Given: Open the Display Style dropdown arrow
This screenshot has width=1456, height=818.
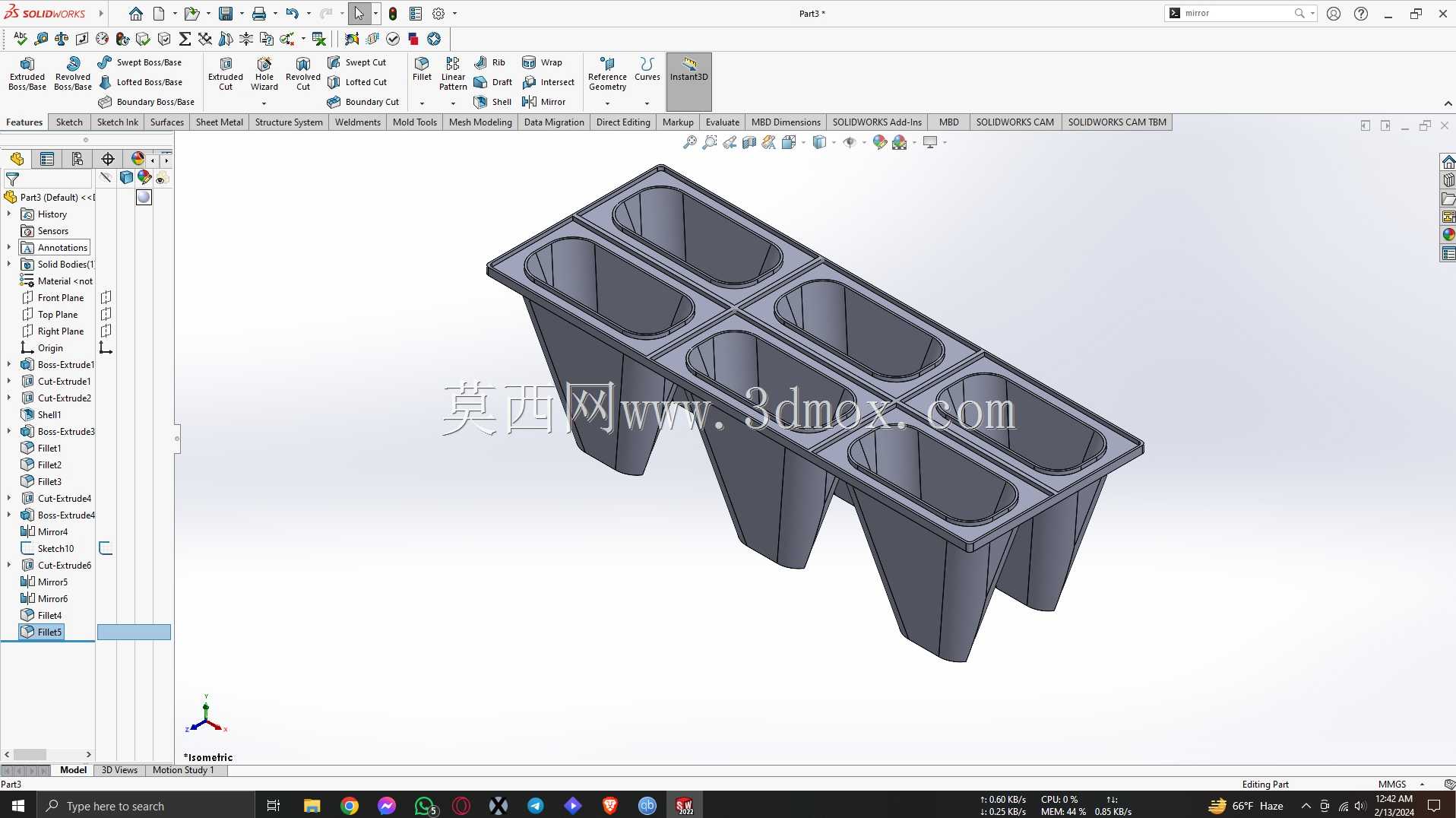Looking at the screenshot, I should click(x=834, y=142).
